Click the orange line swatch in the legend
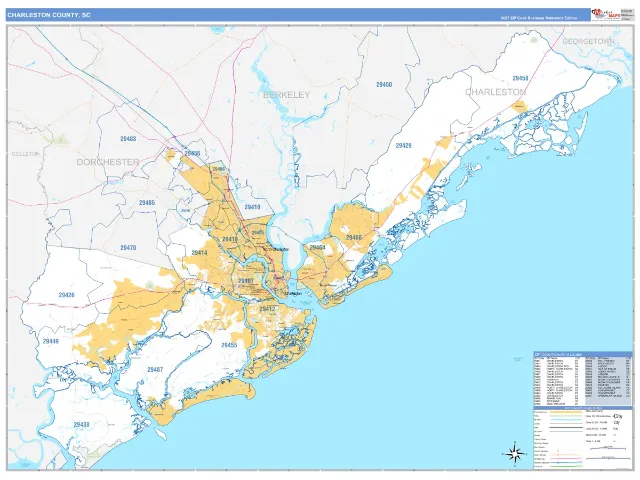Image resolution: width=640 pixels, height=480 pixels. (x=566, y=412)
